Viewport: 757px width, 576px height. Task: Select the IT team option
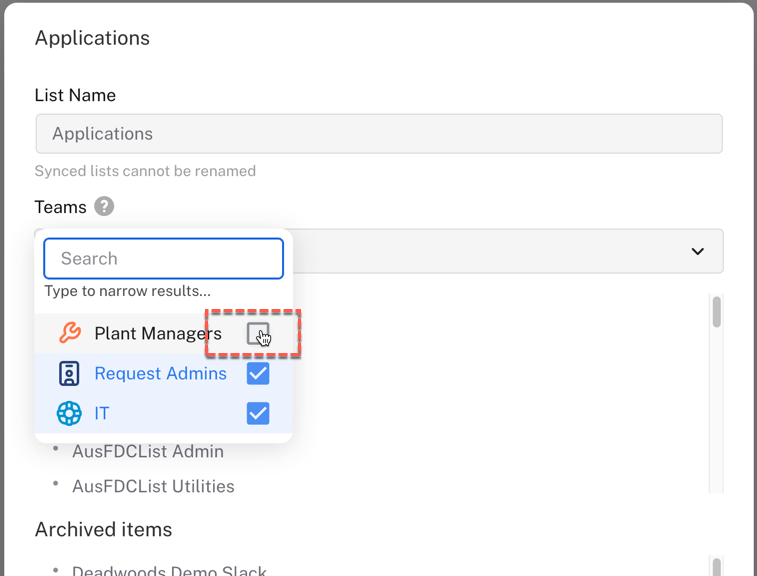tap(102, 413)
